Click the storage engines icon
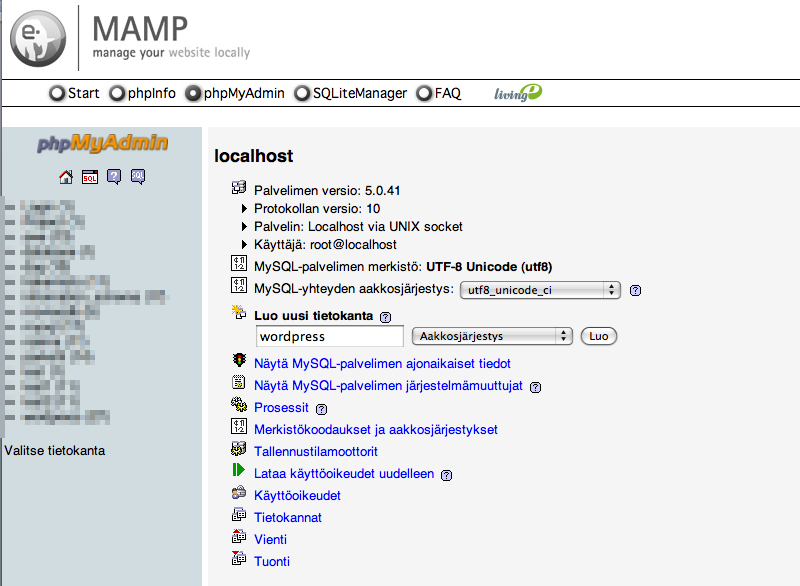 pyautogui.click(x=239, y=448)
